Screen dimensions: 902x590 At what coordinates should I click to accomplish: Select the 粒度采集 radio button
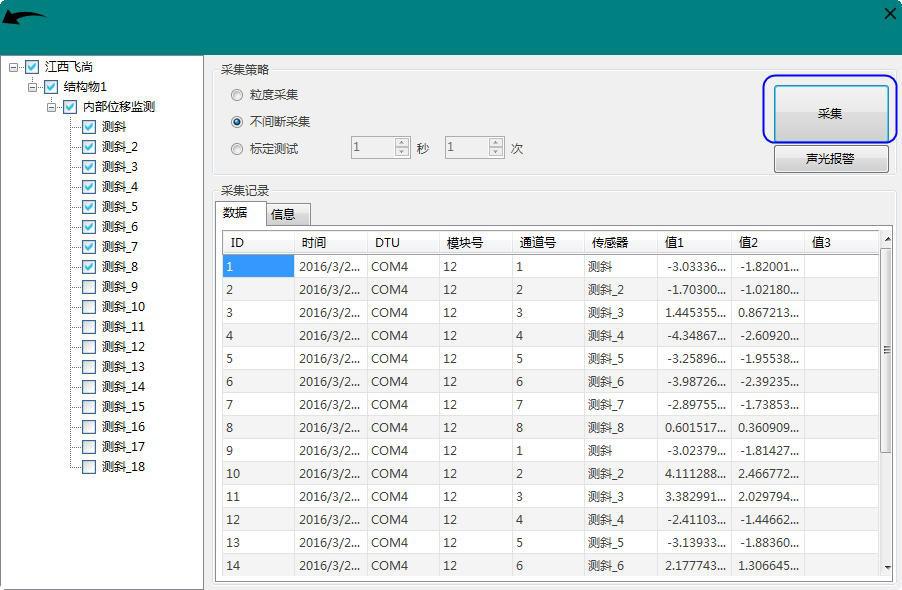pyautogui.click(x=236, y=95)
